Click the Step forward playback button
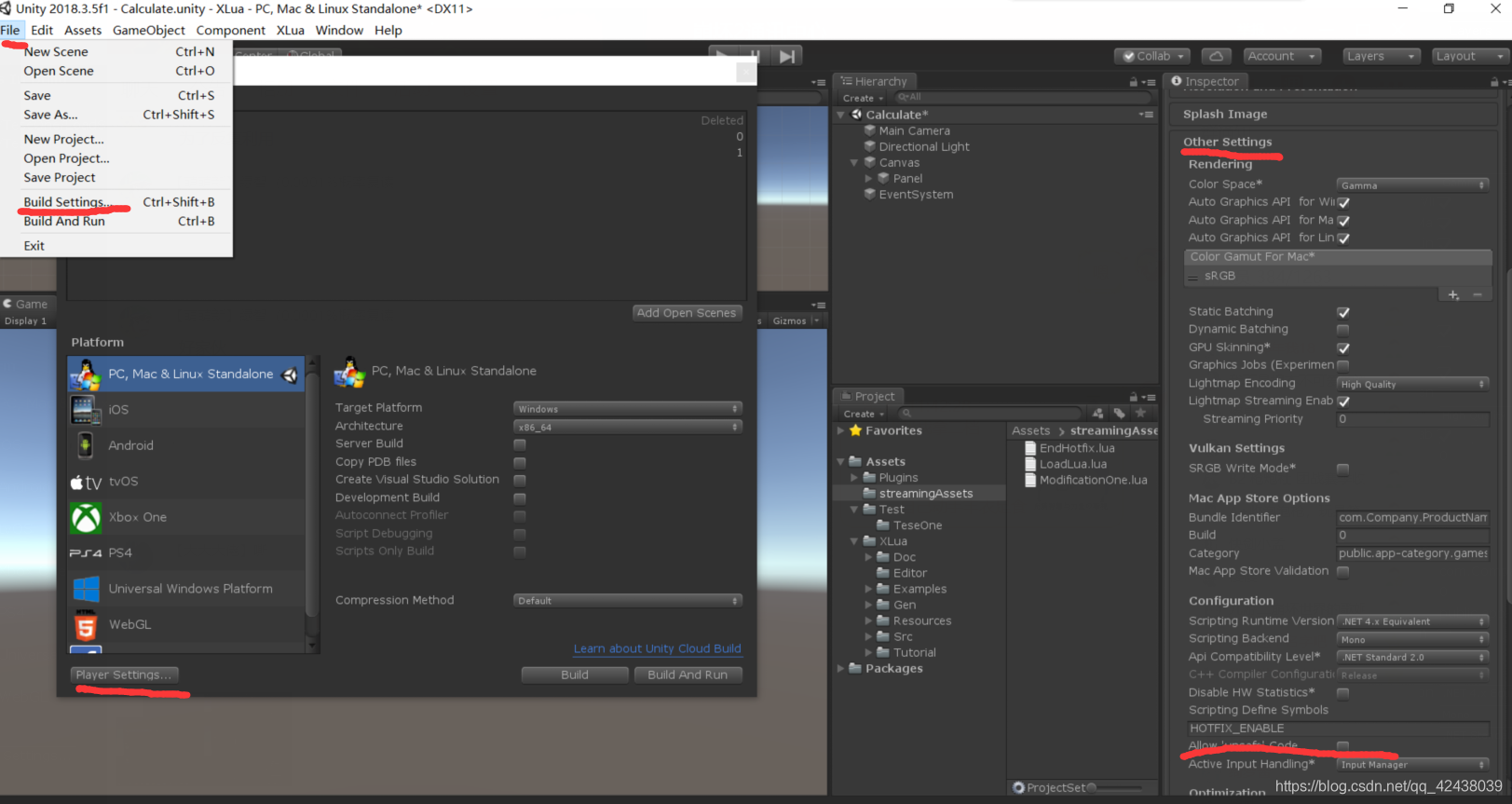This screenshot has height=804, width=1512. pyautogui.click(x=787, y=56)
